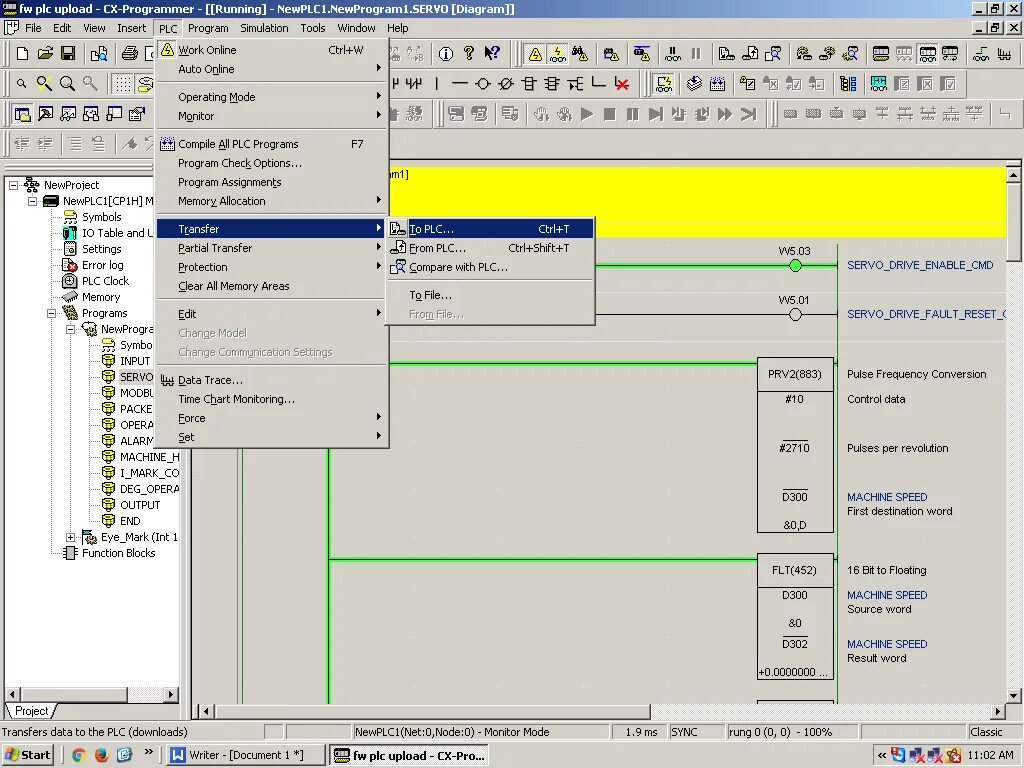Viewport: 1024px width, 768px height.
Task: Select Error log in project tree
Action: point(102,265)
